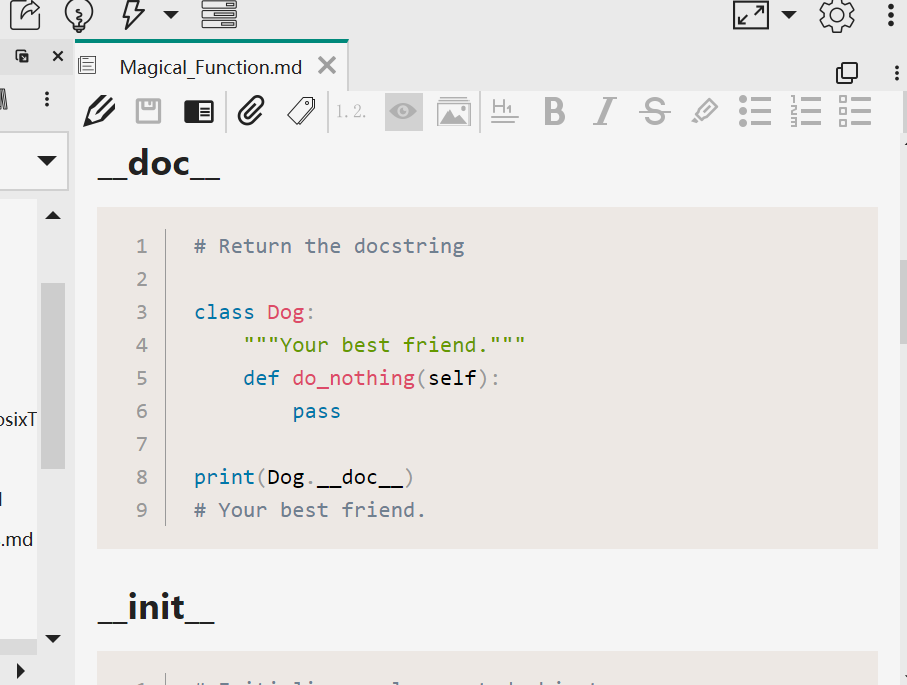907x685 pixels.
Task: Click the sidebar scroll down arrow
Action: (53, 639)
